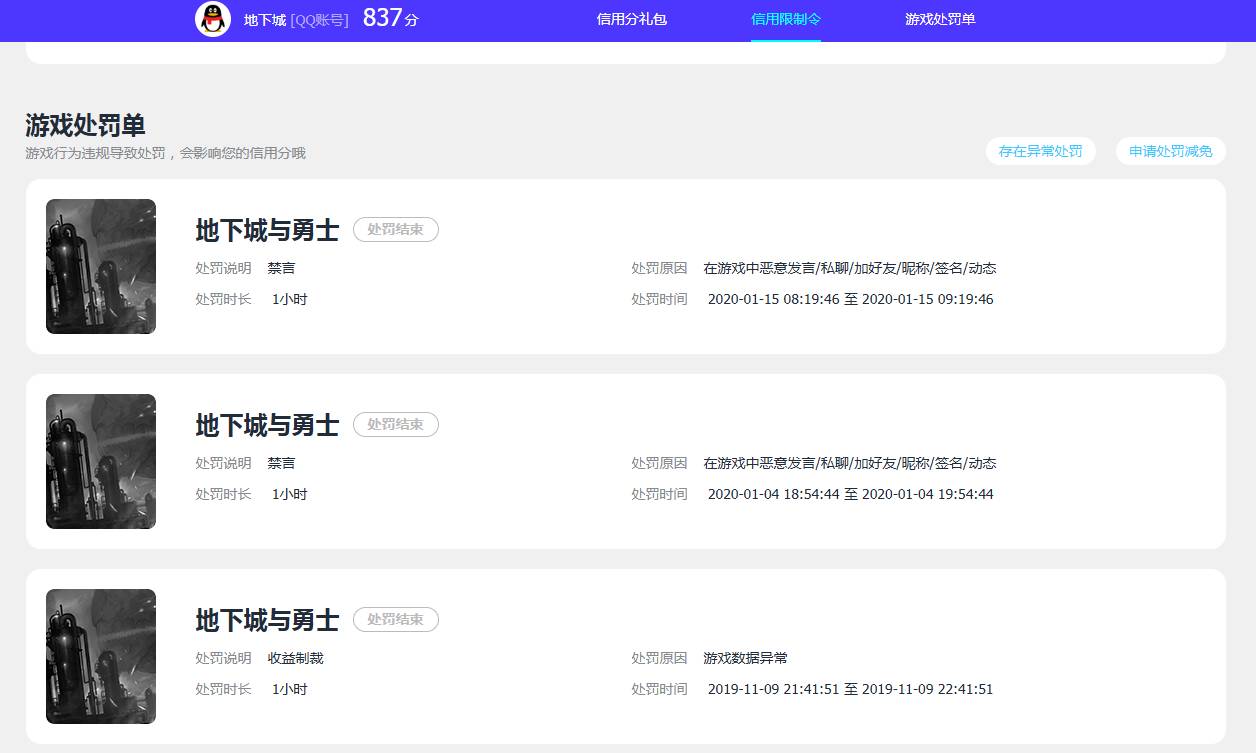Click 处罚结束 badge on the 2020-01-04 record
This screenshot has height=753, width=1256.
pyautogui.click(x=396, y=425)
